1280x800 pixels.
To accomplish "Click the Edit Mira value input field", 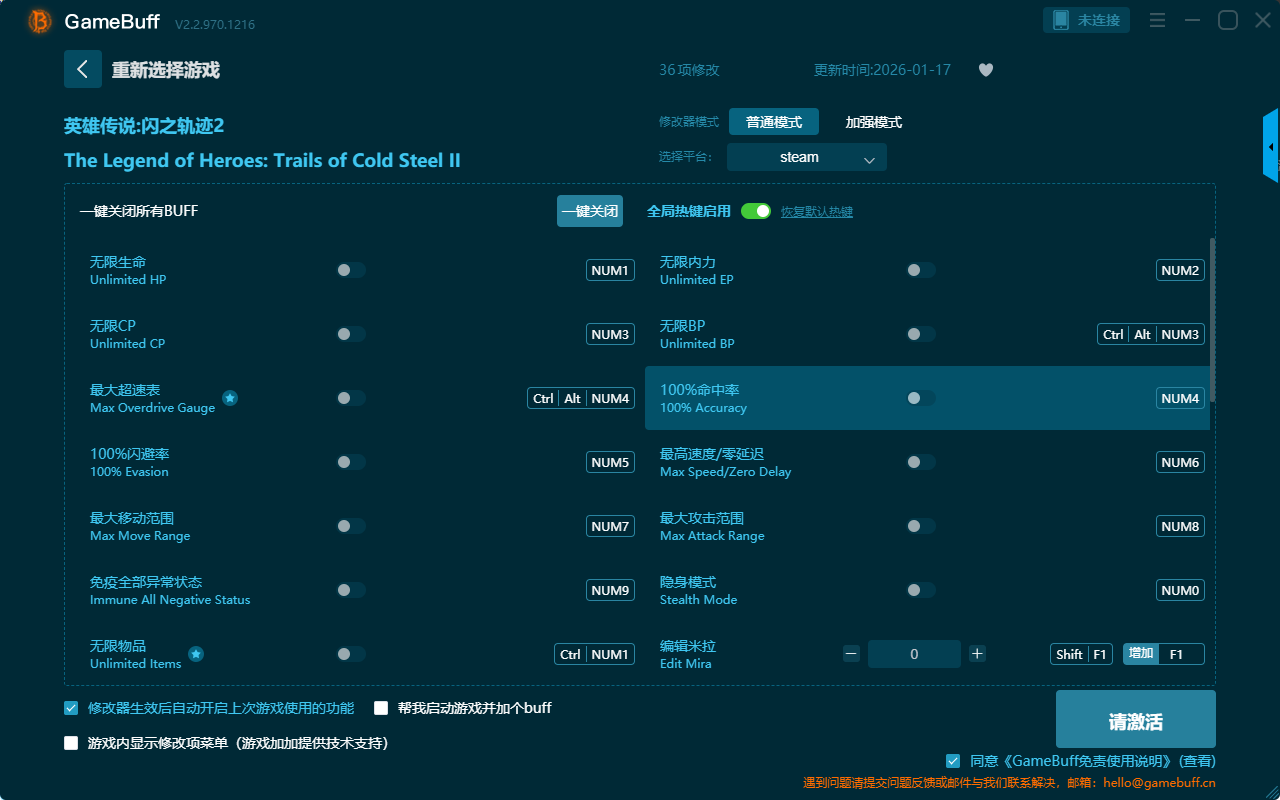I will pyautogui.click(x=914, y=654).
